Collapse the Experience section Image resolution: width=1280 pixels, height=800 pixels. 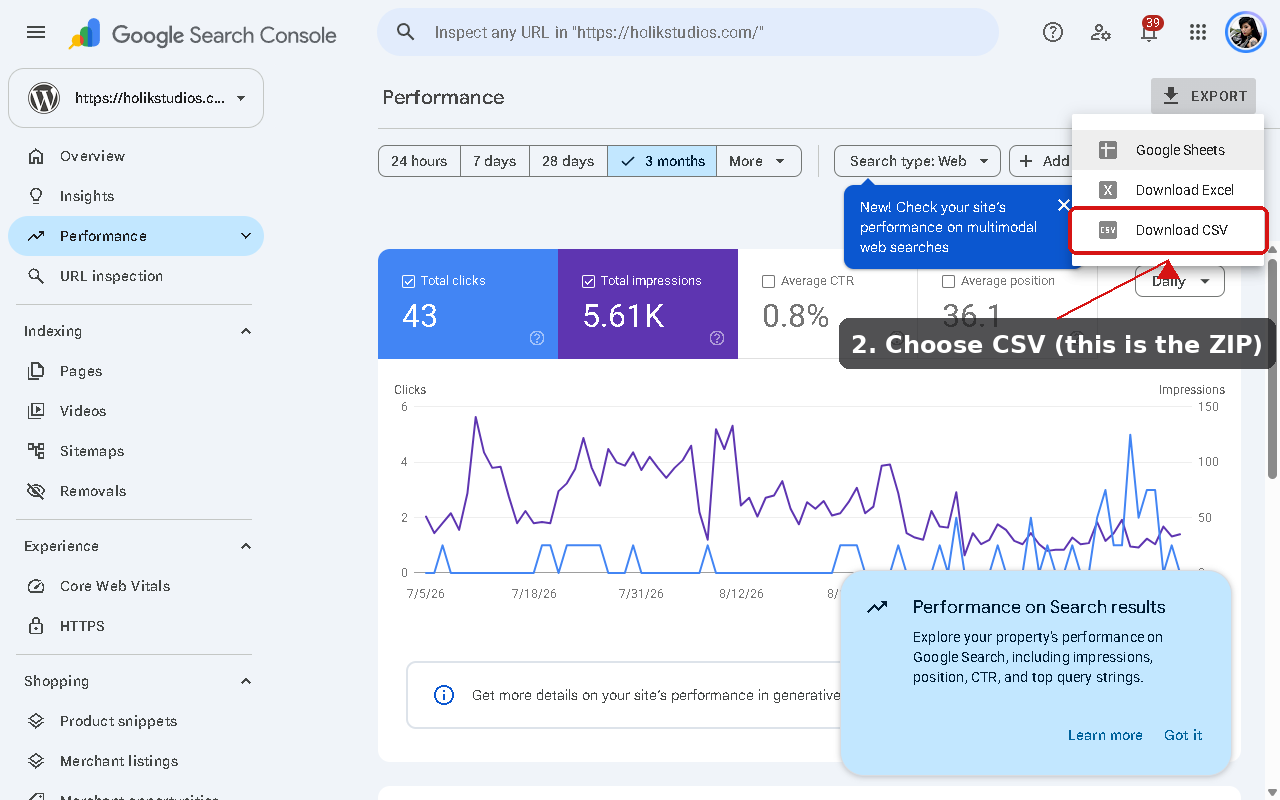coord(246,546)
